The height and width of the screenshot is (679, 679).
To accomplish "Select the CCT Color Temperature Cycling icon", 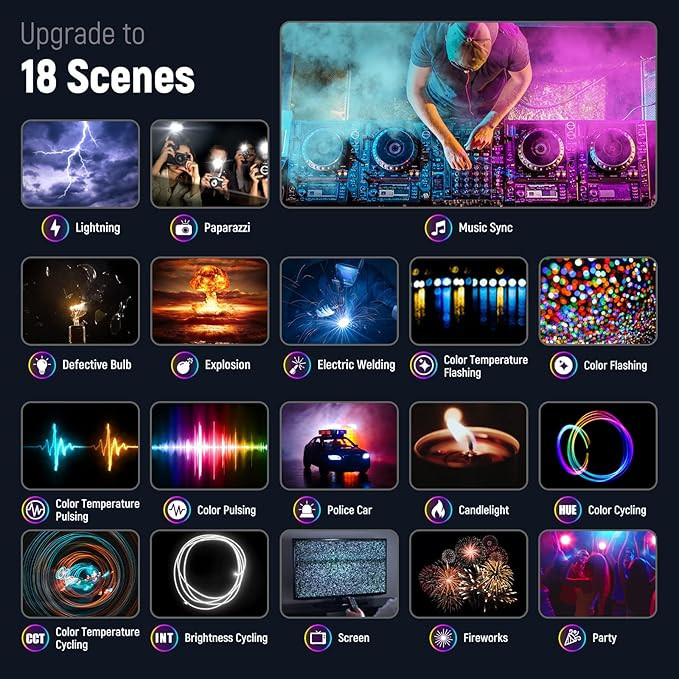I will 35,638.
